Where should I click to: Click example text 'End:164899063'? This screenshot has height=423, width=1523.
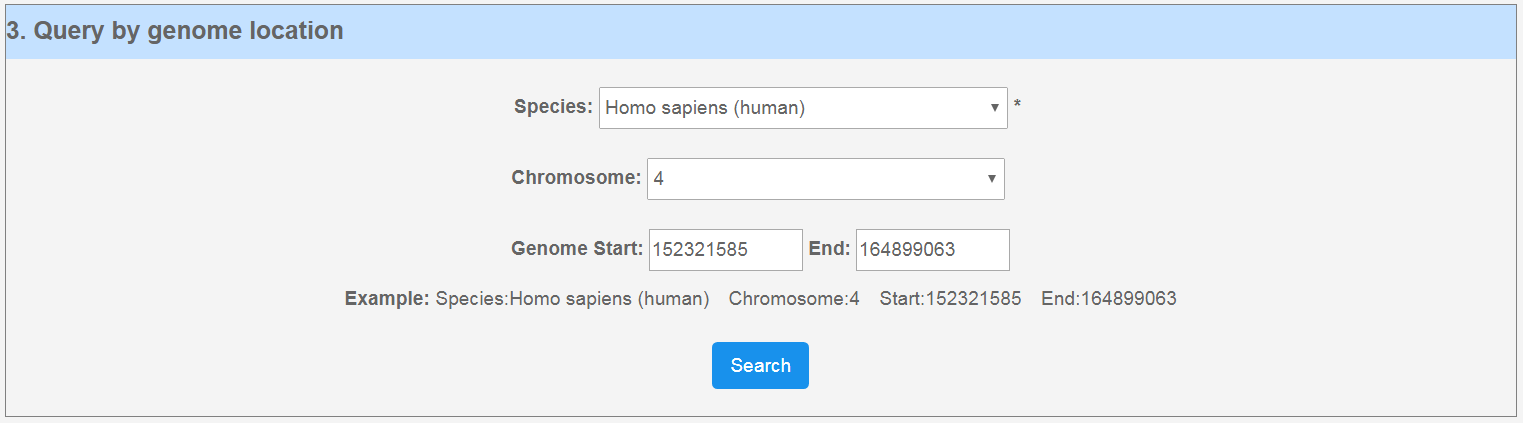(x=1108, y=298)
